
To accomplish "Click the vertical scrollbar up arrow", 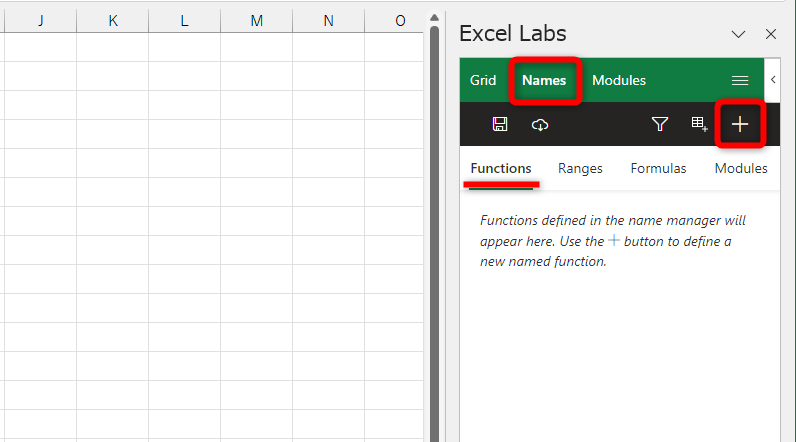I will click(x=434, y=18).
